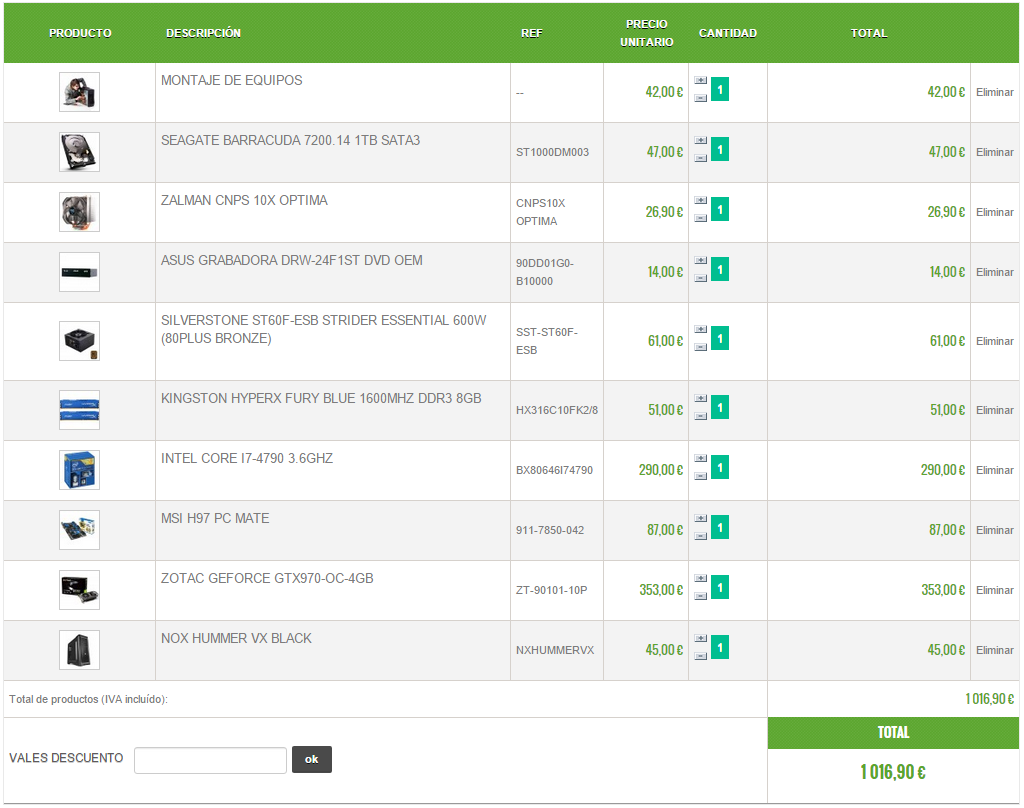Open the MSI H97 motherboard thumbnail
The image size is (1024, 808).
point(80,530)
